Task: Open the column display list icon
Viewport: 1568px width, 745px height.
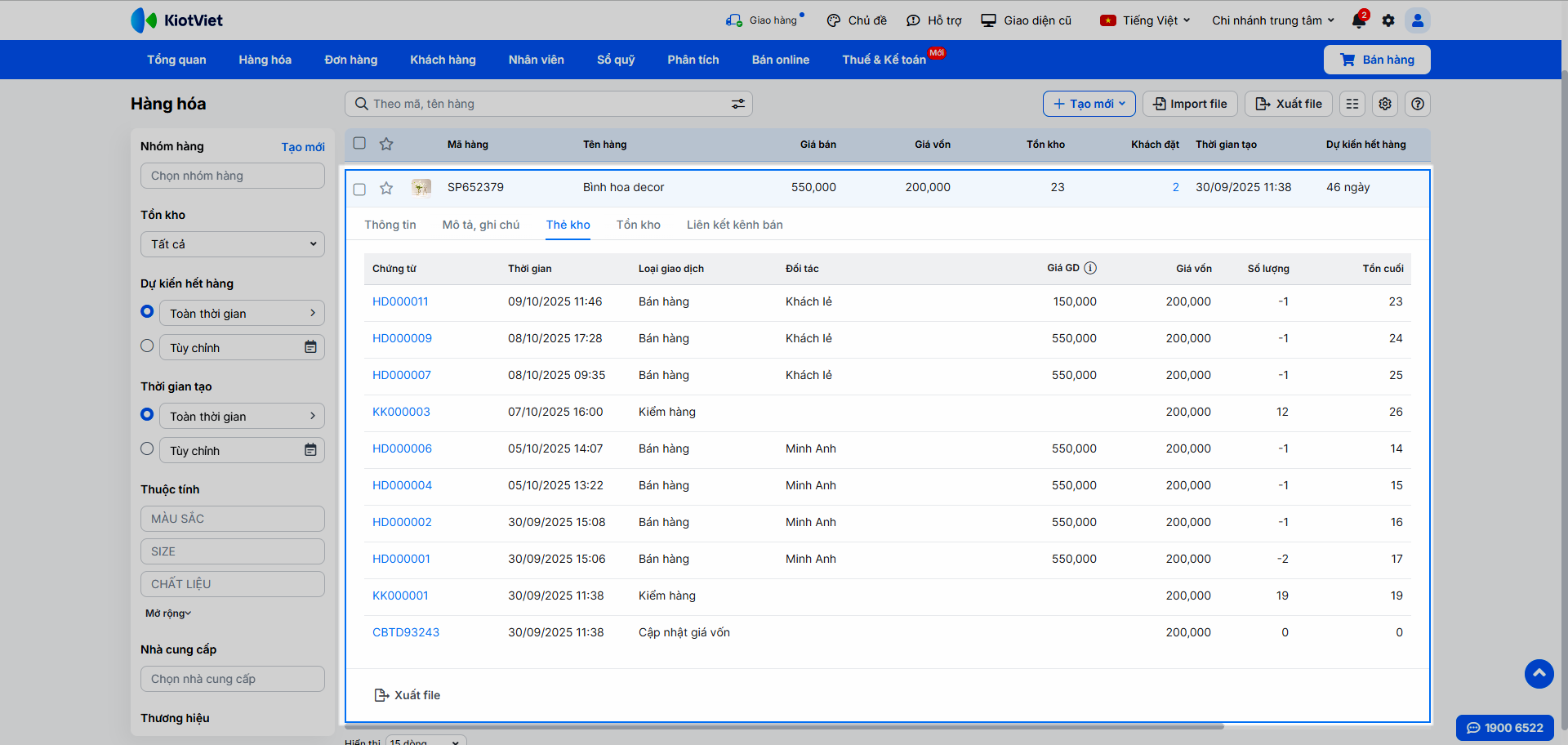Action: (x=1352, y=104)
